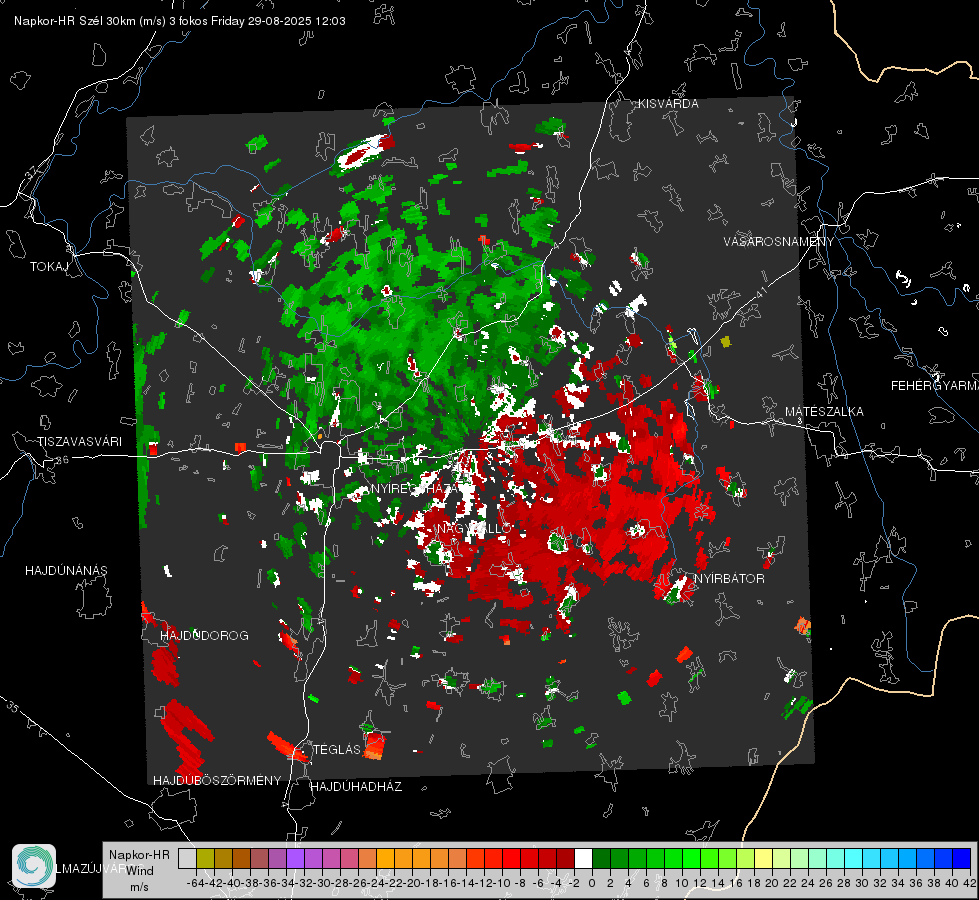Image resolution: width=979 pixels, height=900 pixels.
Task: Select the NYÍRBÁTOR town label
Action: click(x=729, y=579)
